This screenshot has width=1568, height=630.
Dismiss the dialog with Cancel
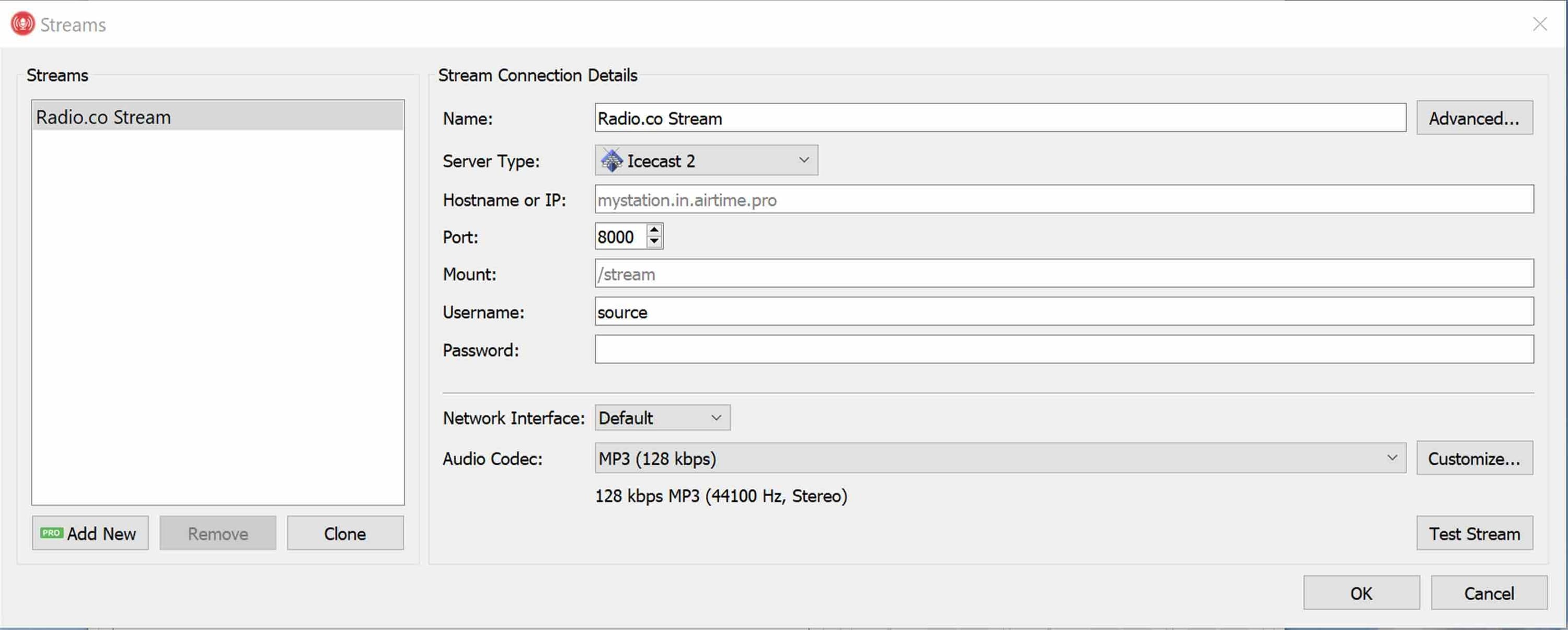coord(1489,592)
